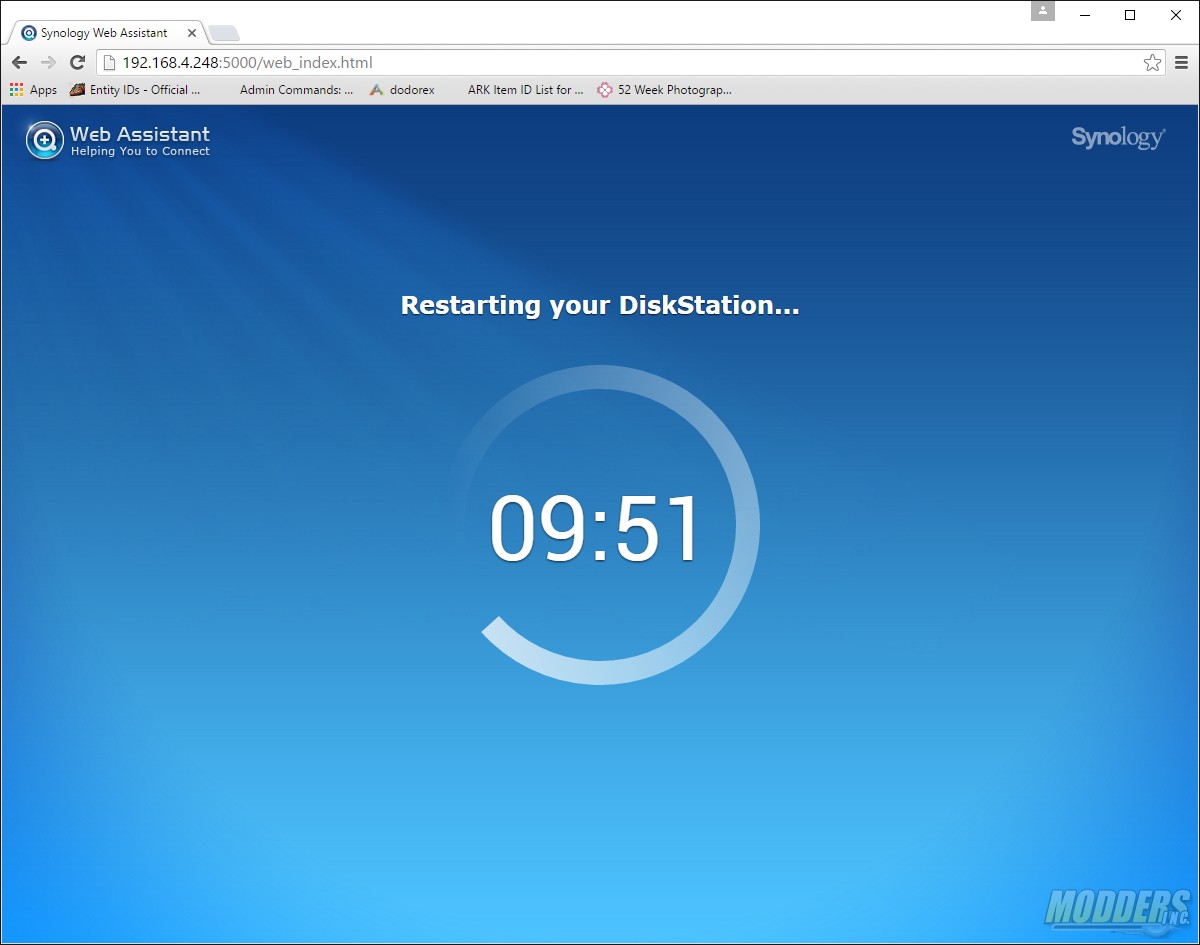Viewport: 1200px width, 945px height.
Task: Click the Entity IDs bookmark icon
Action: point(77,90)
